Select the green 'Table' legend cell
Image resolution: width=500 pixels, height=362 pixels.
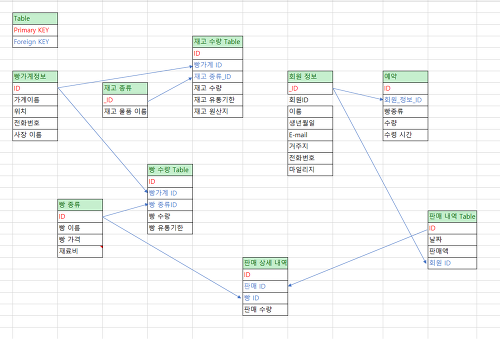click(35, 18)
